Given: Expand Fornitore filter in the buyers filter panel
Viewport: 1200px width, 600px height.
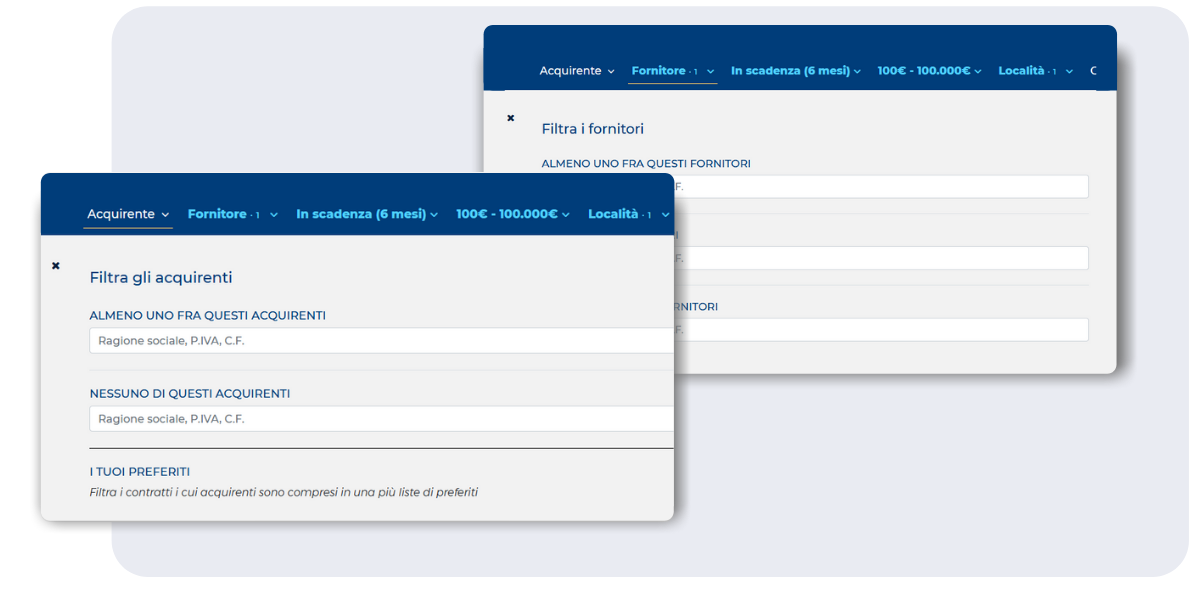Looking at the screenshot, I should point(223,214).
